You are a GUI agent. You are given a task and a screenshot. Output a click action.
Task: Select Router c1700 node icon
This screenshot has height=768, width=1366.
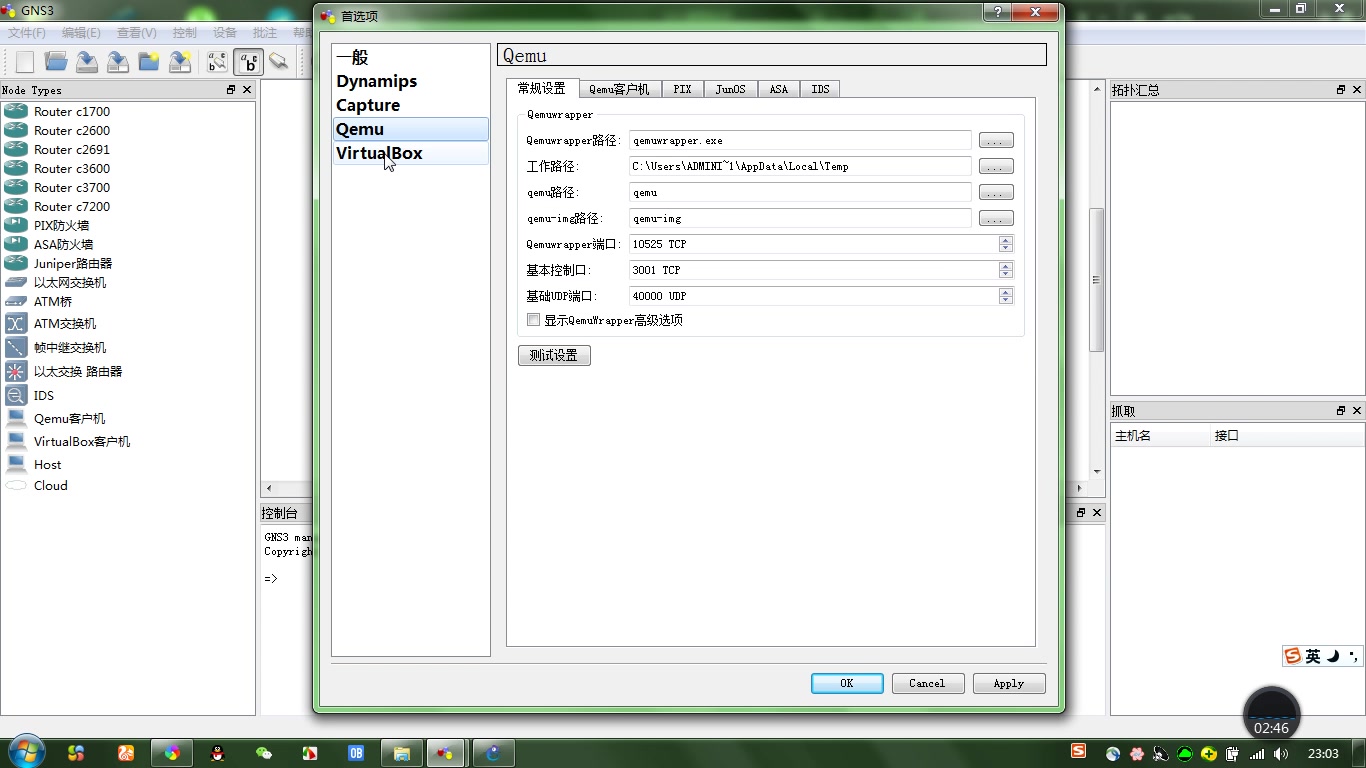[16, 112]
